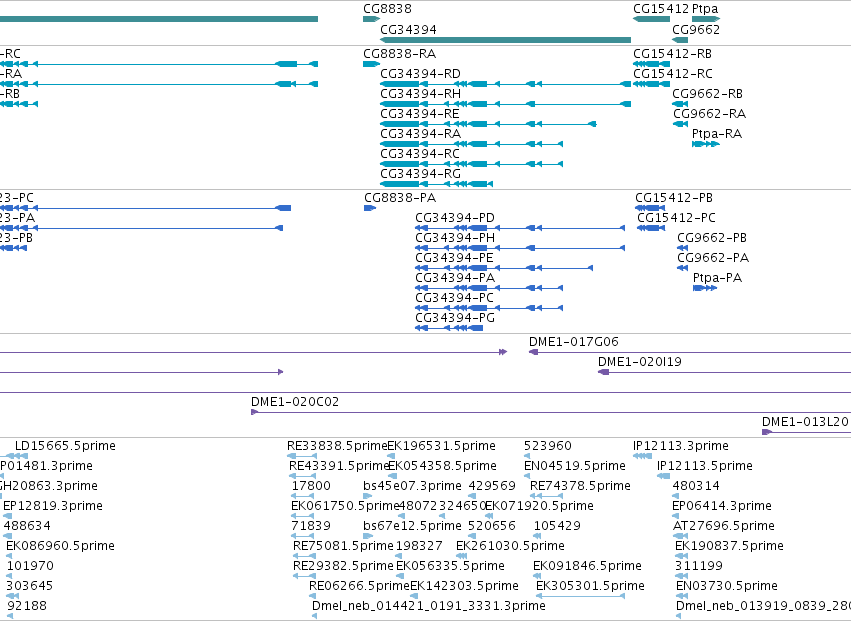Click the CG15412-PB protein label
The image size is (851, 621).
point(674,198)
